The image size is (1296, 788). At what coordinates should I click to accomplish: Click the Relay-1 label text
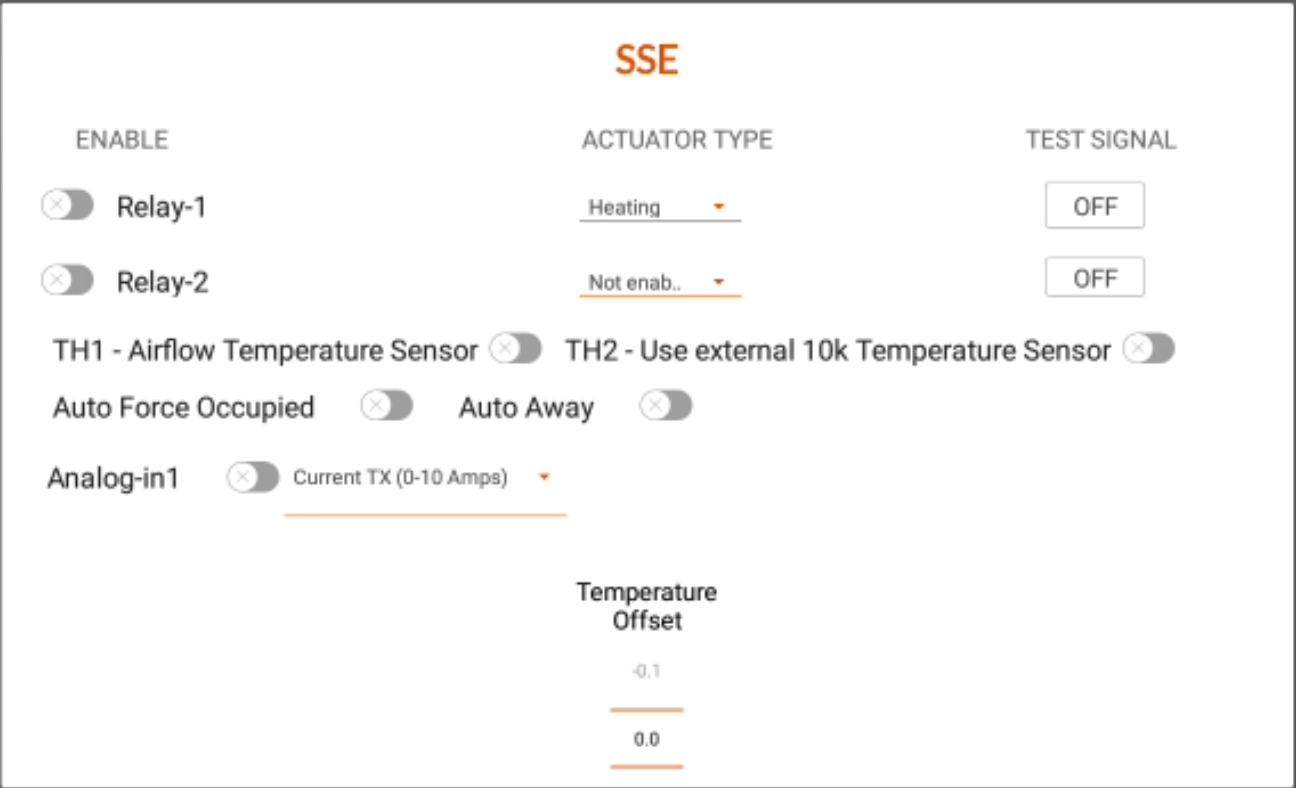[x=161, y=207]
